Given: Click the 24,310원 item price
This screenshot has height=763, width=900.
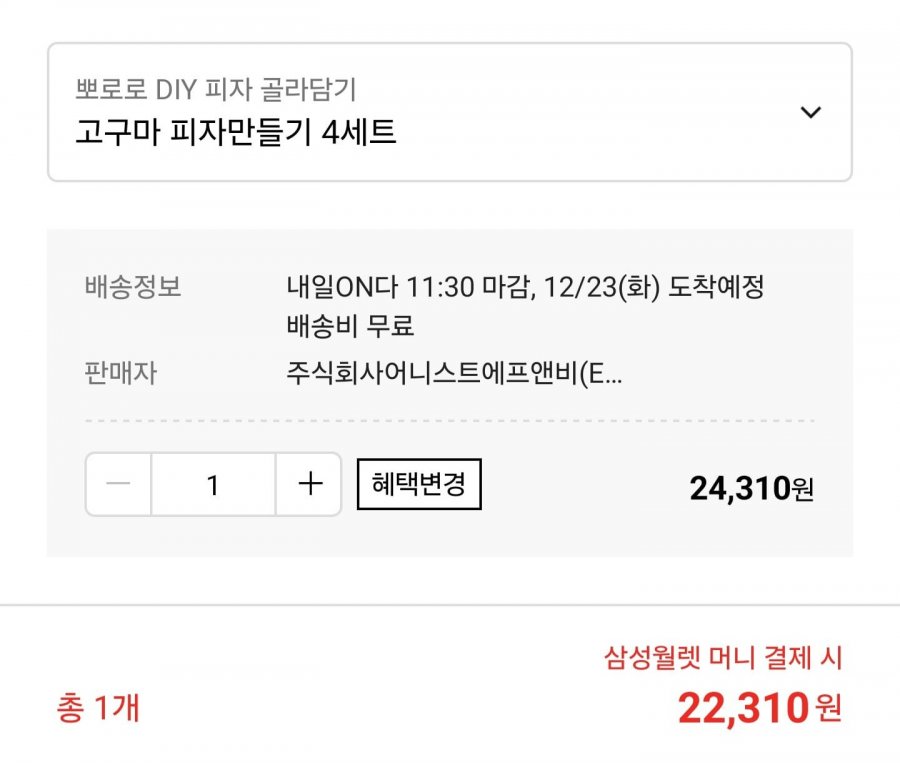Looking at the screenshot, I should (x=751, y=488).
